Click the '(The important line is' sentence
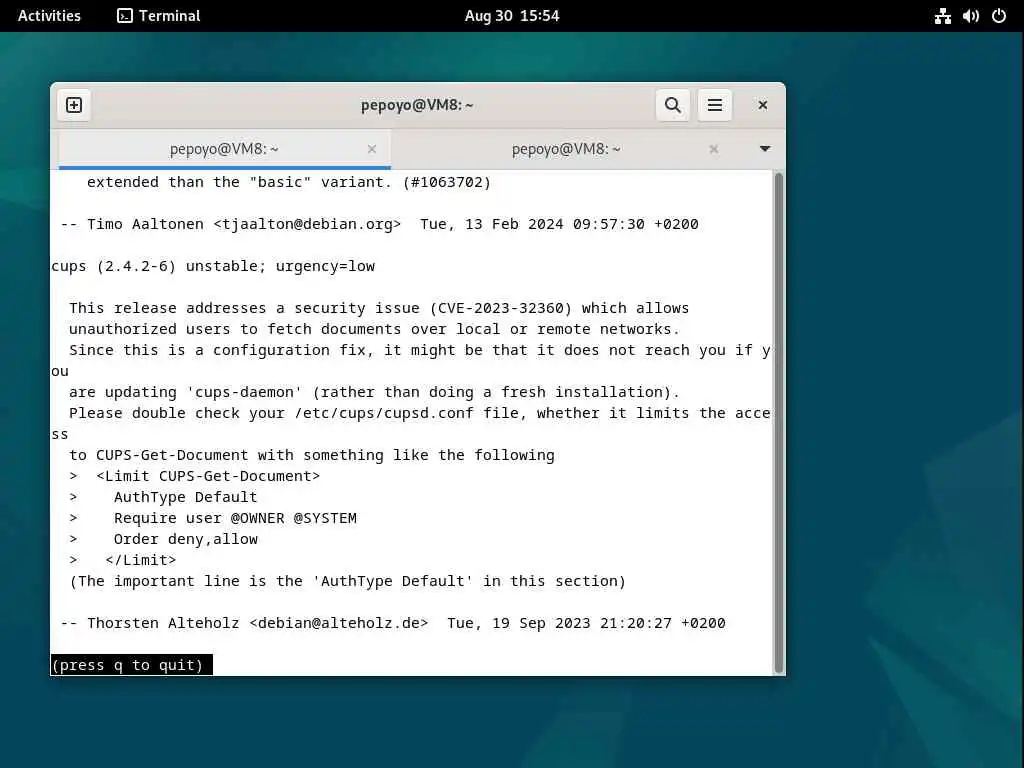The image size is (1024, 768). coord(347,581)
